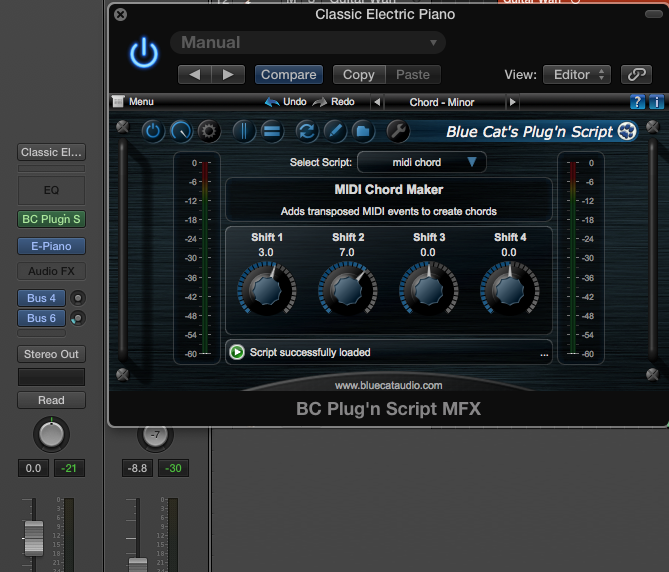Select the previous preset before Chord - Minor
This screenshot has height=572, width=669.
point(377,102)
